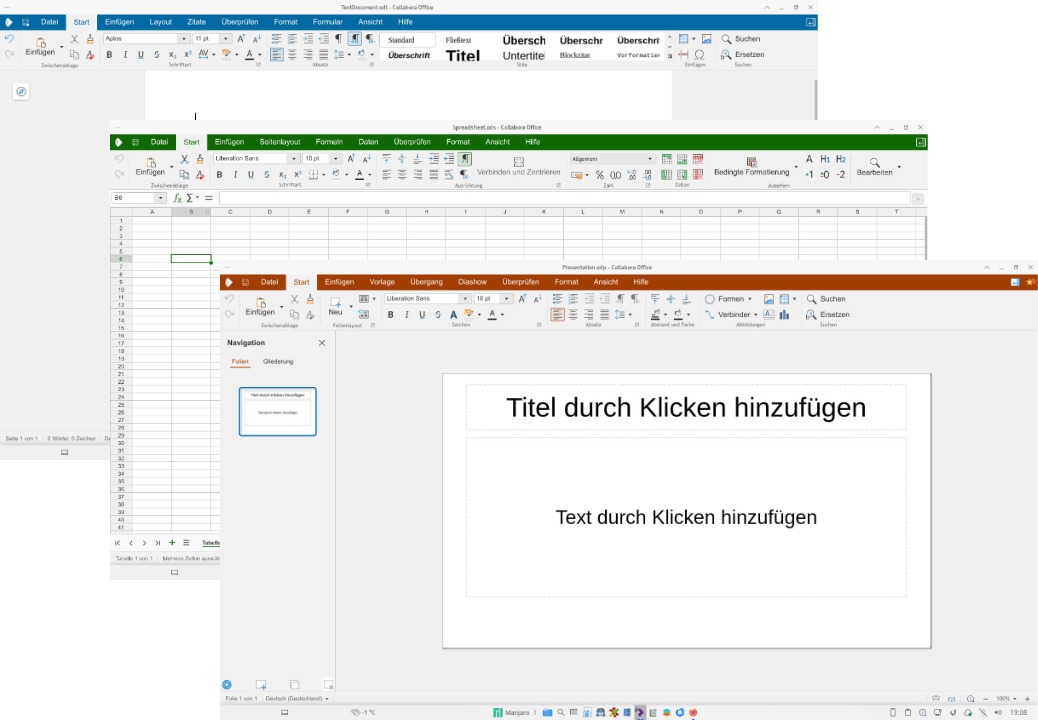
Task: Click the font color swatch in Writer
Action: [x=249, y=55]
